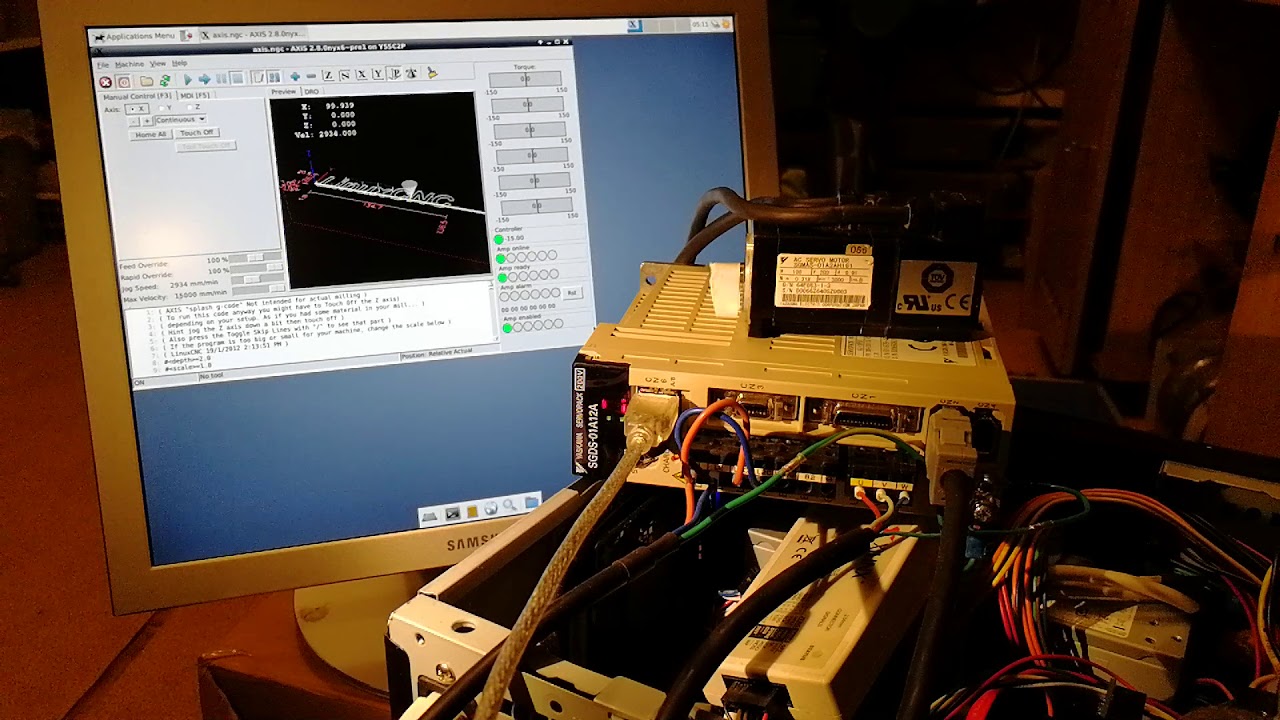Click the G-code listing scrollbar
The width and height of the screenshot is (1280, 720).
click(x=496, y=313)
